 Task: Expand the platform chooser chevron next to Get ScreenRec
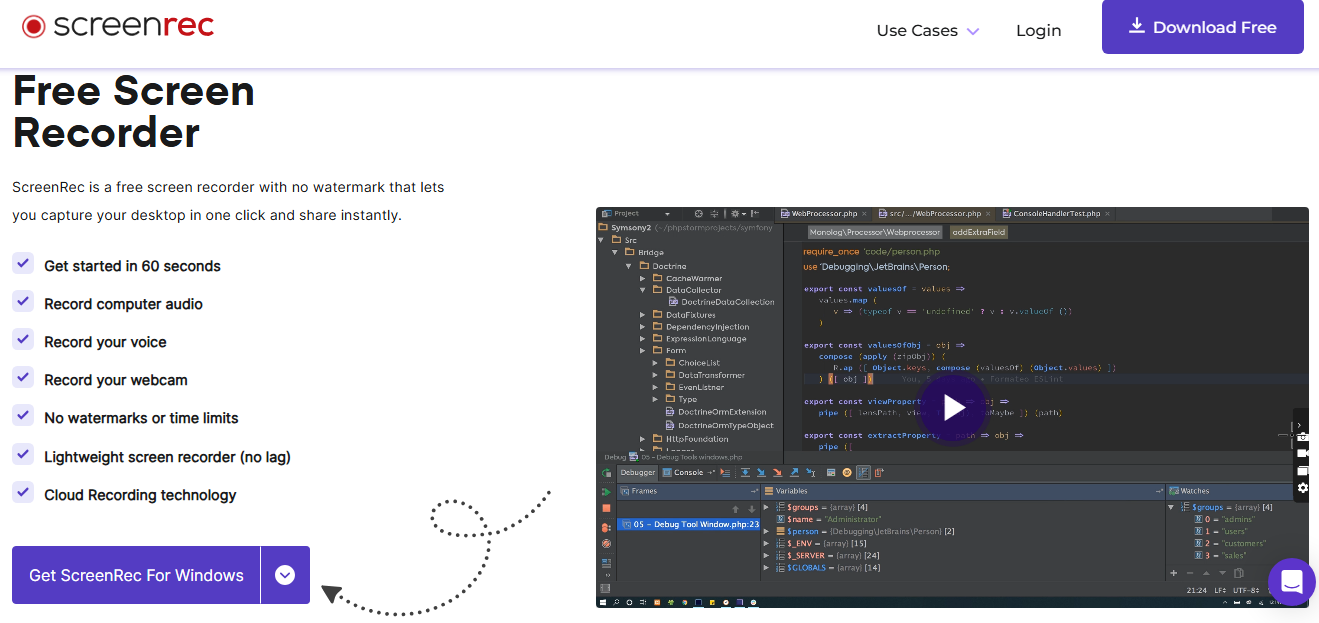(x=285, y=575)
